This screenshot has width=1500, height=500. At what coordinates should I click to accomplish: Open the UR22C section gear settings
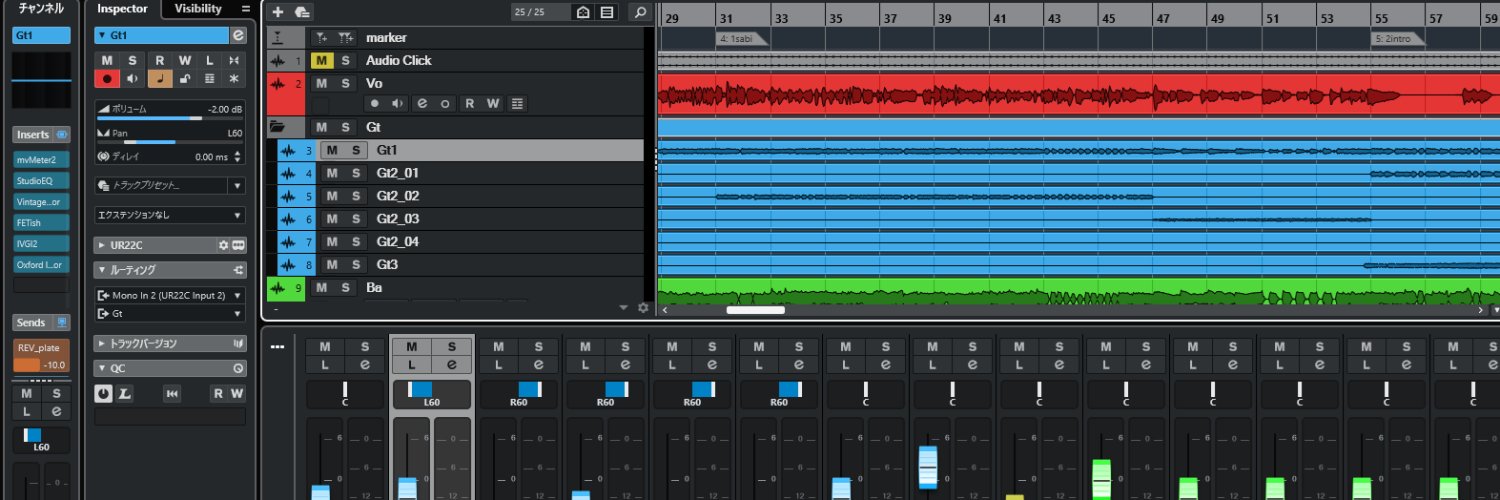tap(224, 245)
